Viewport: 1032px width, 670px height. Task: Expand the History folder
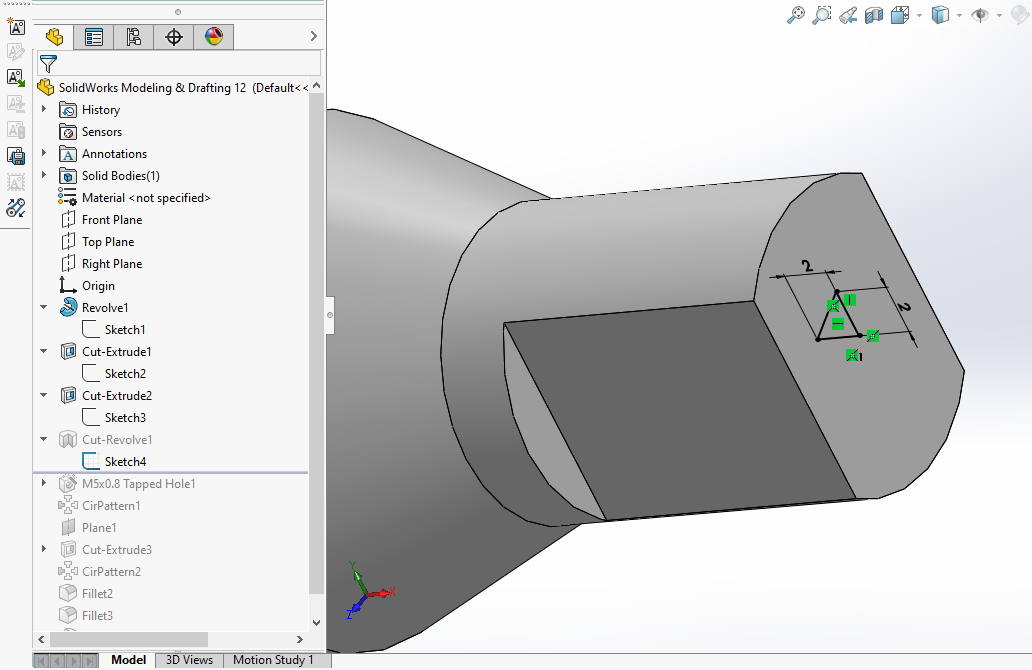pyautogui.click(x=44, y=110)
